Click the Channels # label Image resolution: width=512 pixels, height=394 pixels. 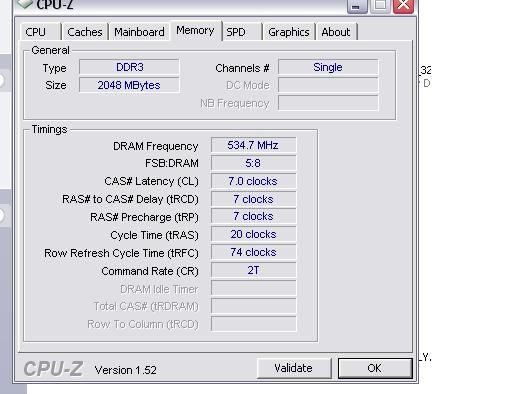(x=242, y=68)
